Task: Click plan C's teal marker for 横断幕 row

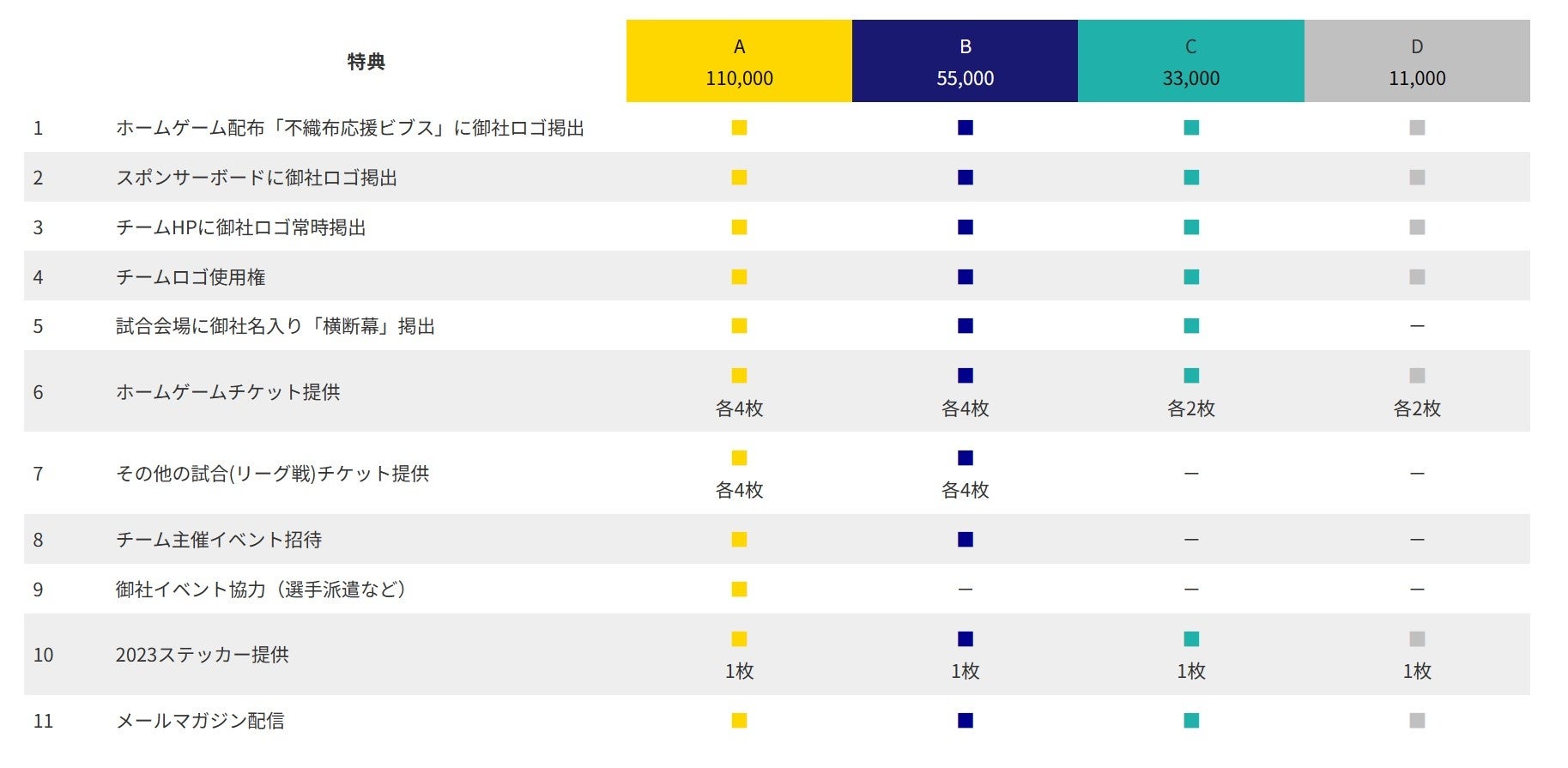Action: click(x=1191, y=326)
